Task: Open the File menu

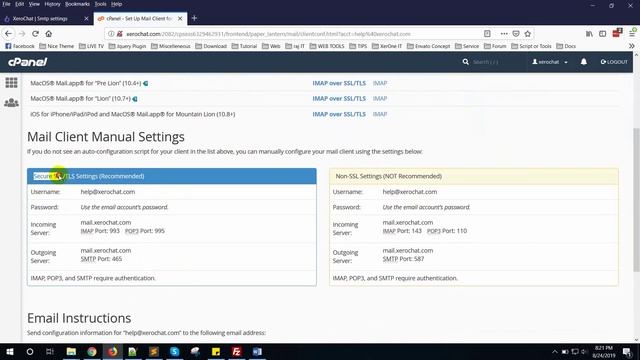Action: pyautogui.click(x=6, y=4)
